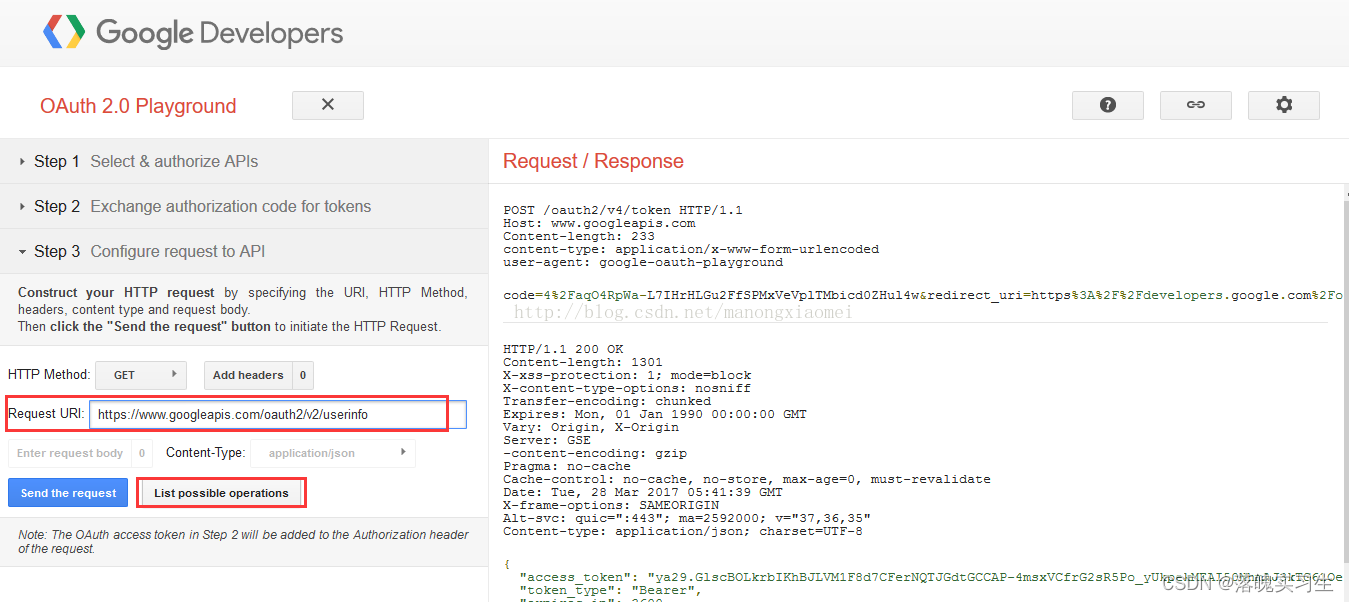Click List possible operations button
Image resolution: width=1349 pixels, height=602 pixels.
coord(221,493)
